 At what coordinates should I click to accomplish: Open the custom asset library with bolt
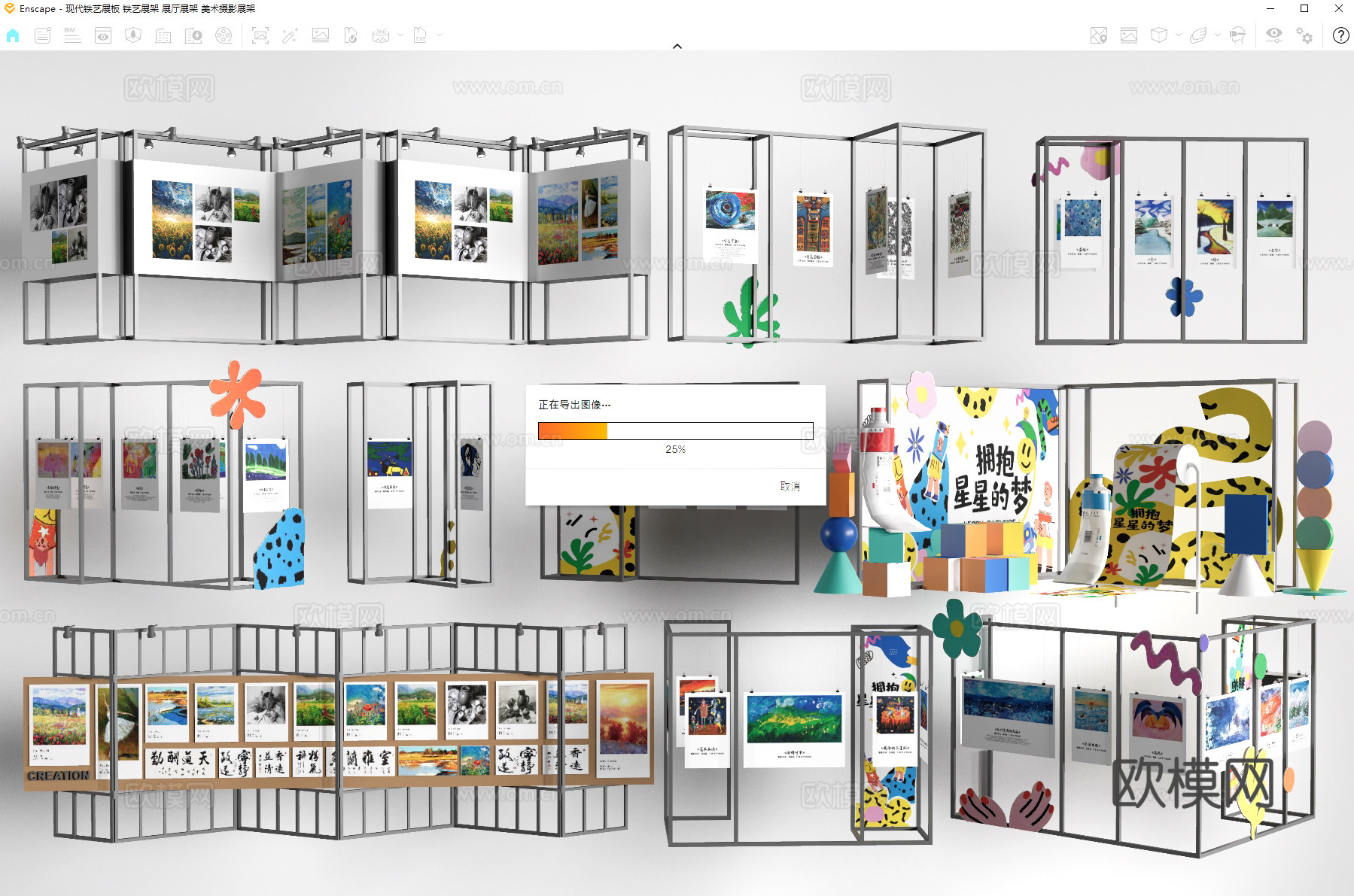(x=193, y=35)
